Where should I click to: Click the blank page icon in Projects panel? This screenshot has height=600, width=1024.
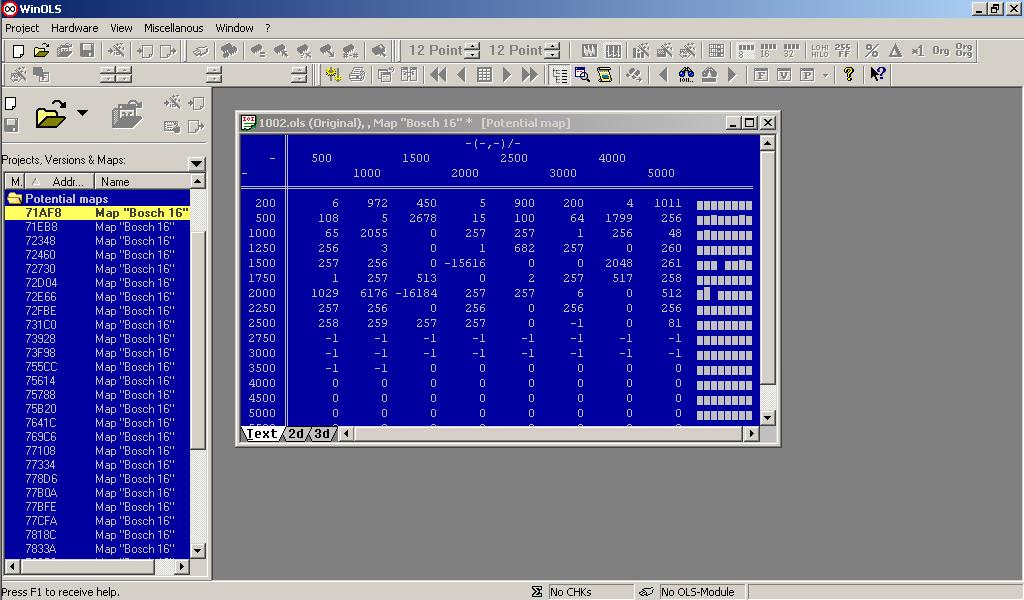(x=11, y=103)
